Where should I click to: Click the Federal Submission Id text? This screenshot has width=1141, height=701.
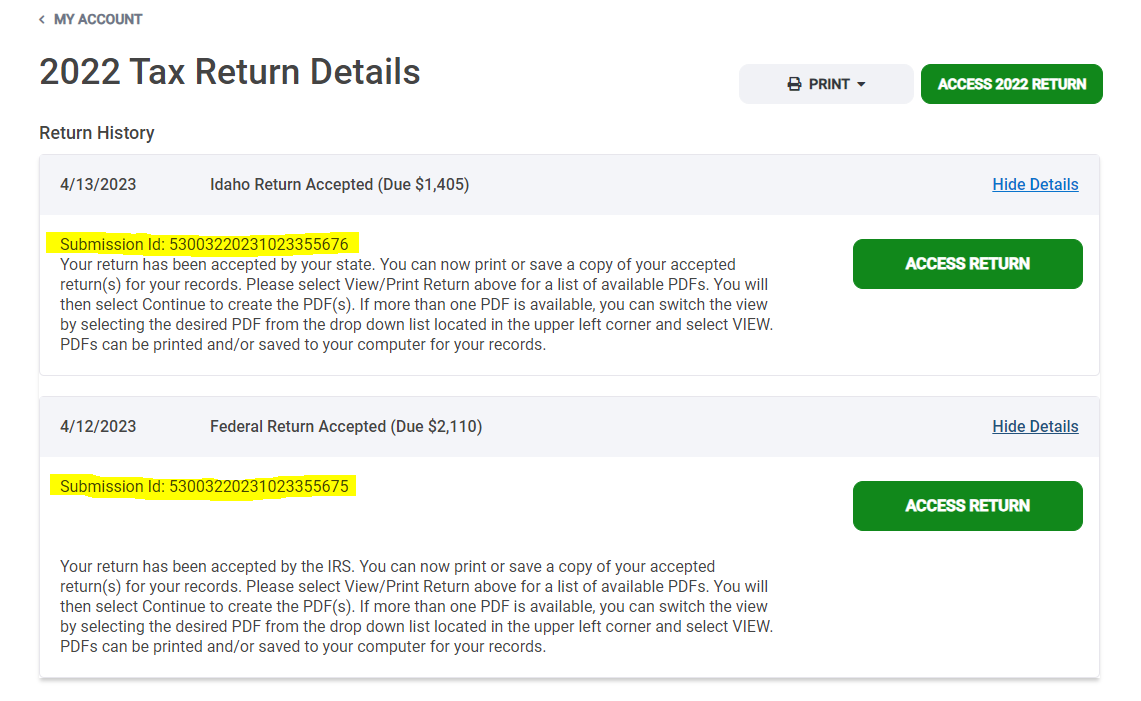point(204,486)
